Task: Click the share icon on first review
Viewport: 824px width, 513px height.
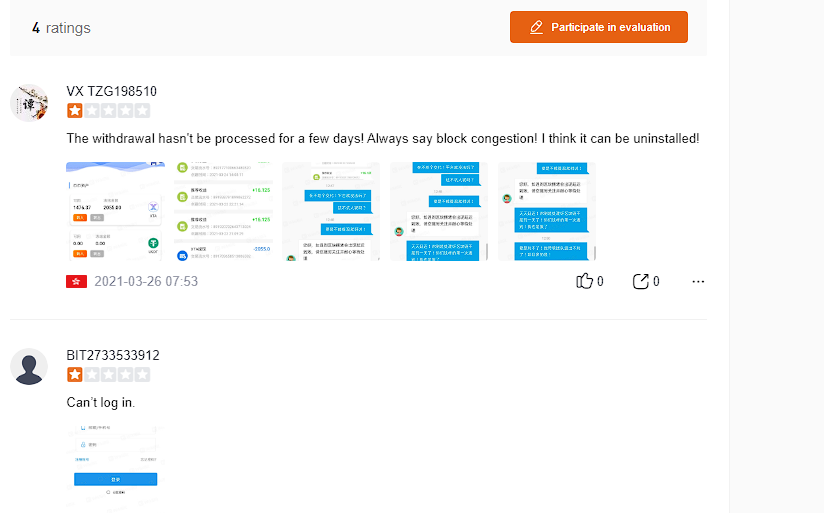Action: 641,281
